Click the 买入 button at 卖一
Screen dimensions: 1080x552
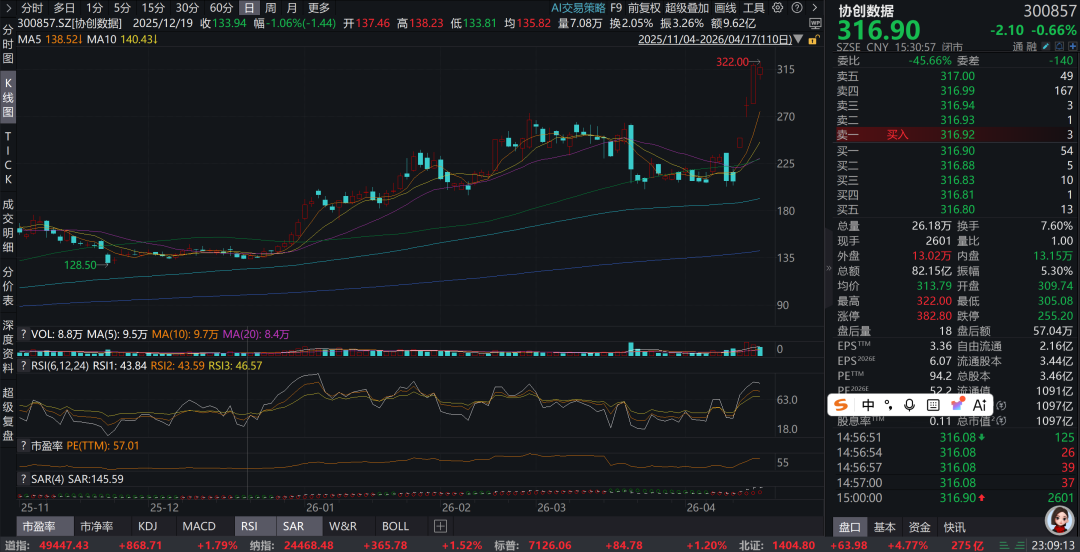point(898,134)
